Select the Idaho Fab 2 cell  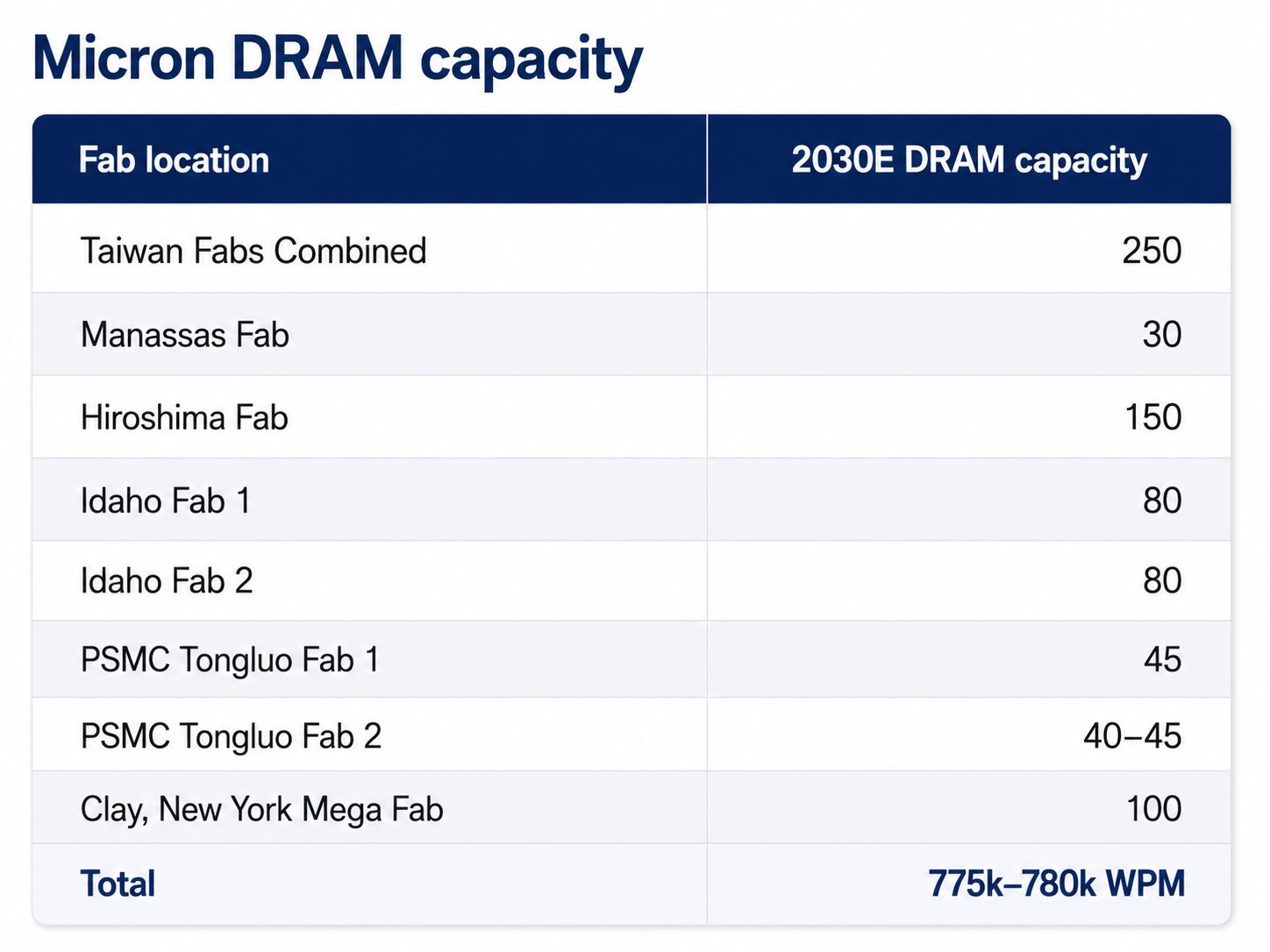pos(167,580)
